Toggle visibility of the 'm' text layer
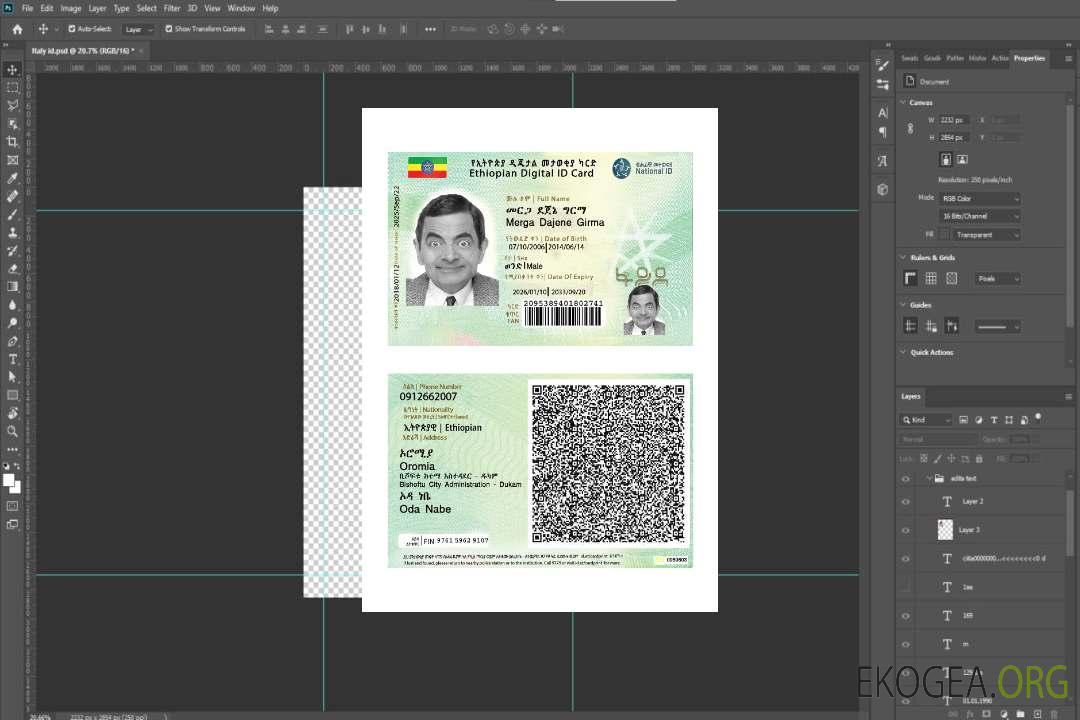Screen dimensions: 1080x720 click(x=906, y=645)
